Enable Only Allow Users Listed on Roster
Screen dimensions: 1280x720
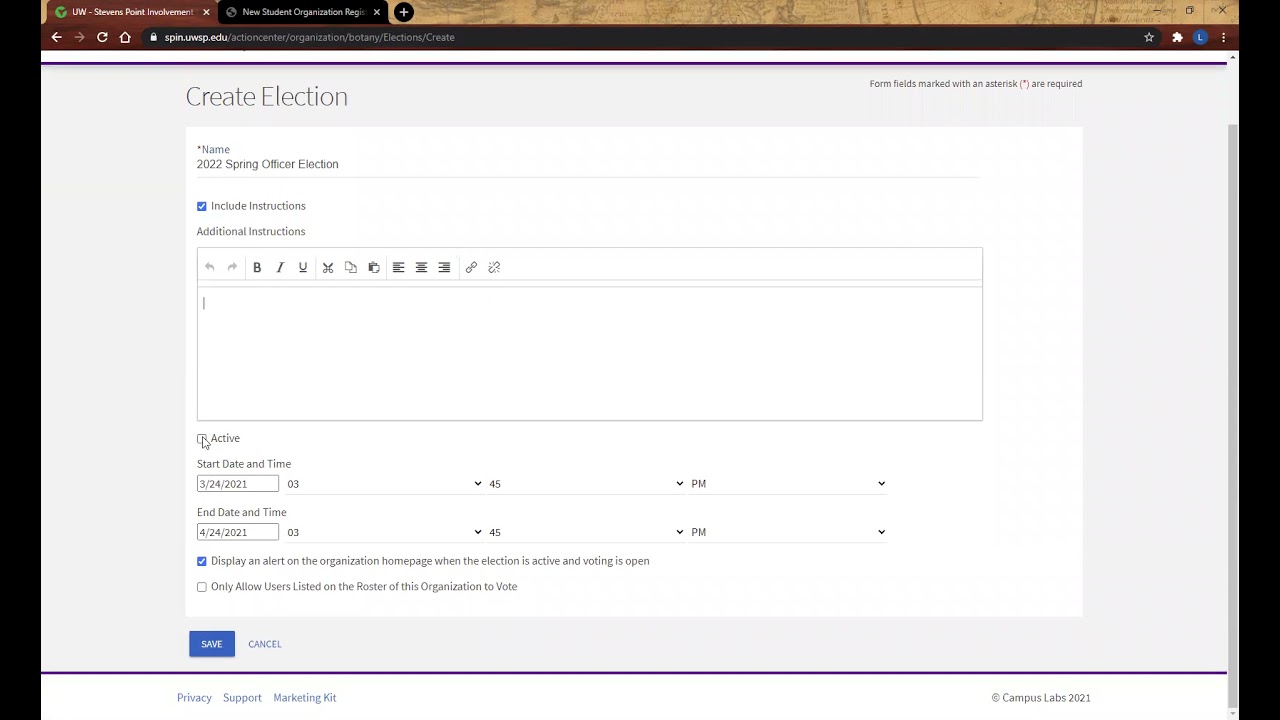pyautogui.click(x=202, y=587)
